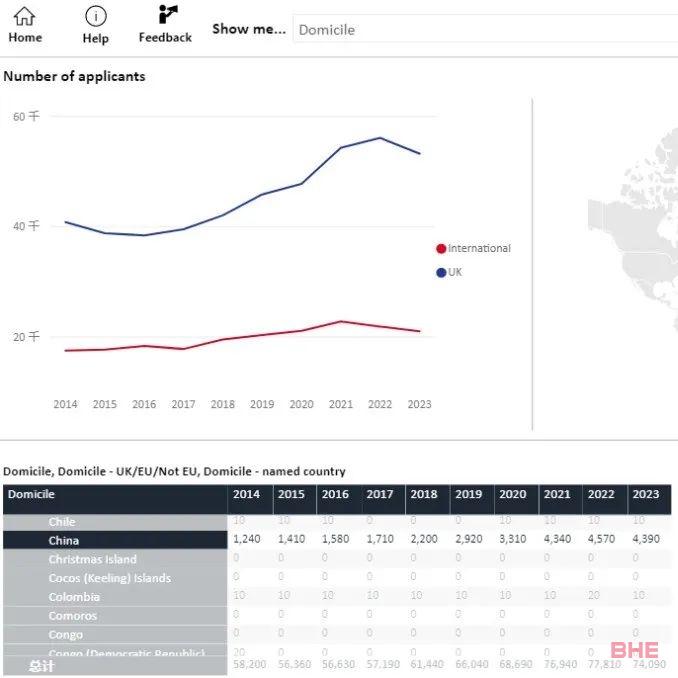Select the Cocos (Keeling) Islands row
This screenshot has width=678, height=678.
(109, 578)
